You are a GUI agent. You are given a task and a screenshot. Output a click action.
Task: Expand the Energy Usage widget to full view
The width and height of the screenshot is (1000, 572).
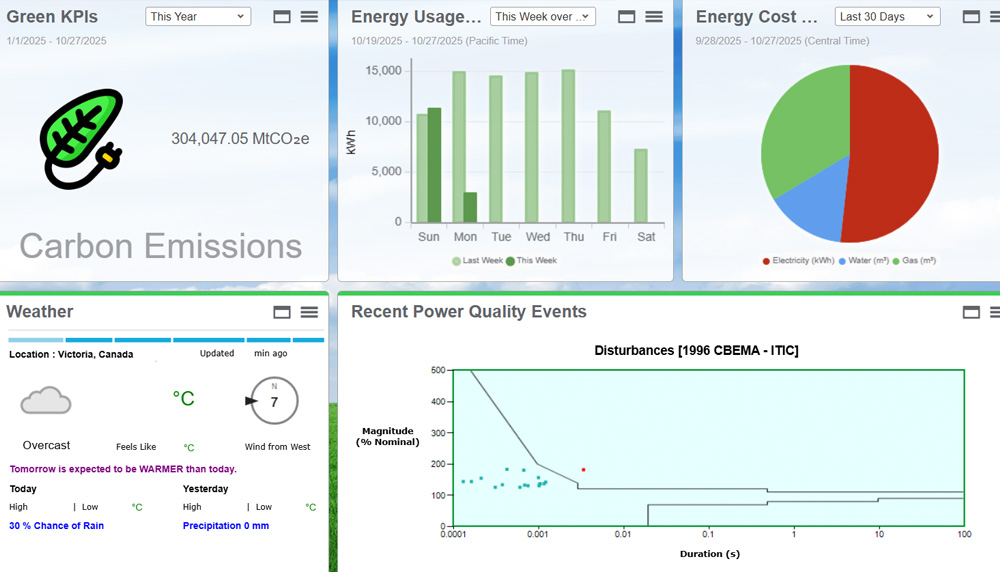coord(627,17)
